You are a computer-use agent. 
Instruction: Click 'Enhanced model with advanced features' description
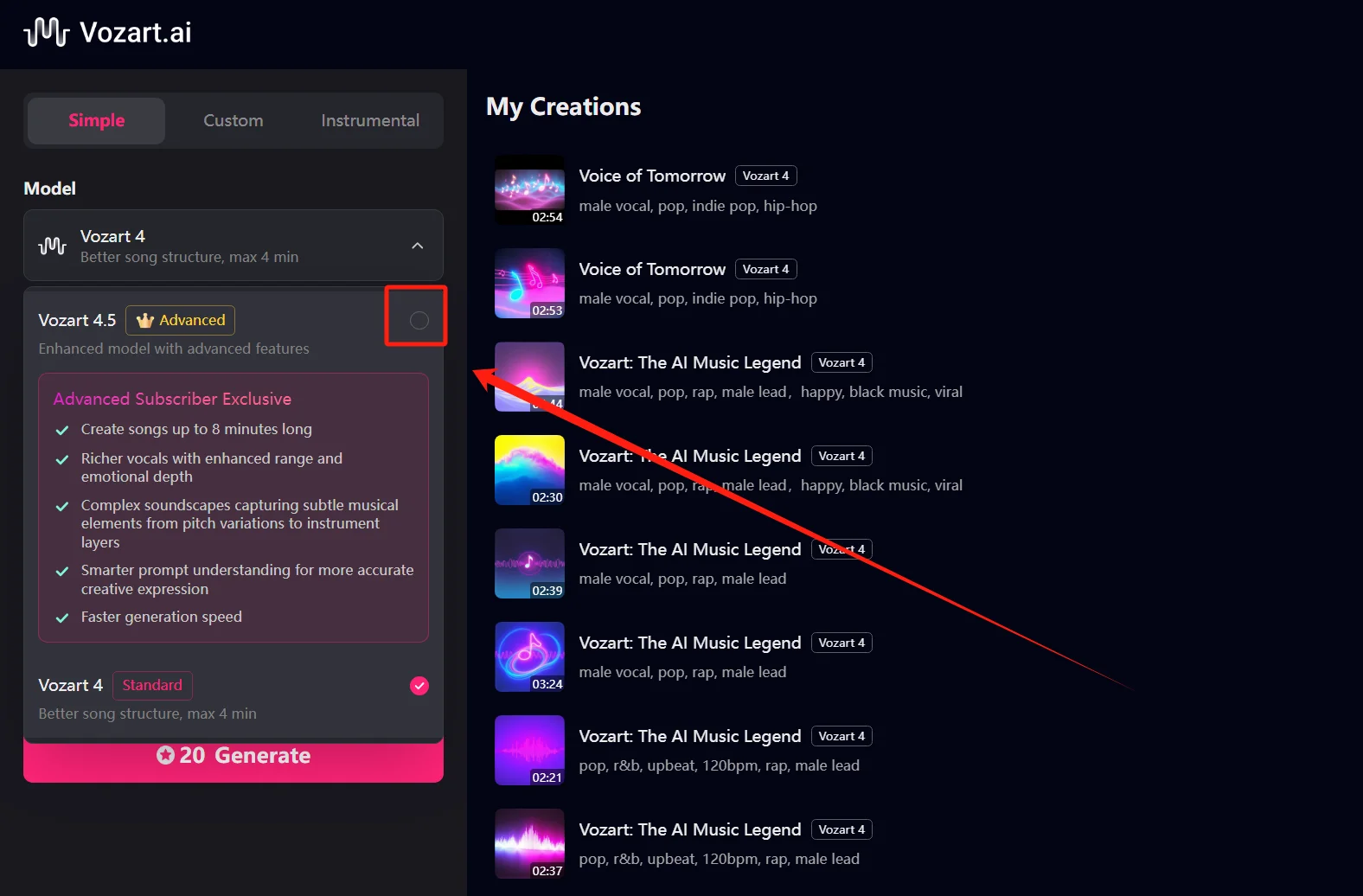pos(174,349)
